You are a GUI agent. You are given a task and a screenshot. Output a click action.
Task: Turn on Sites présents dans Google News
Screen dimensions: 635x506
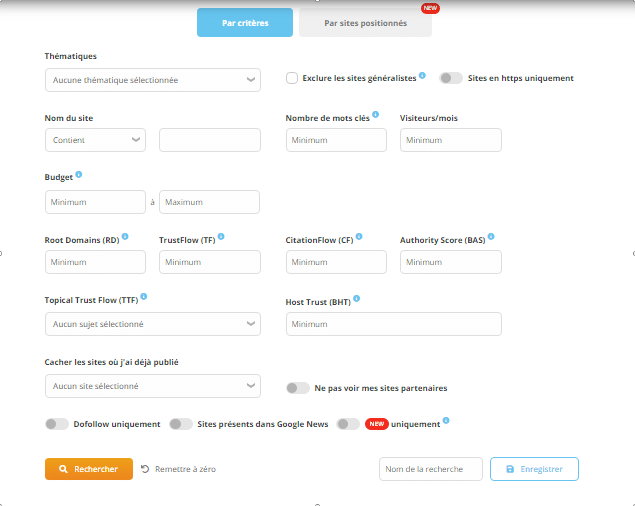pos(181,424)
